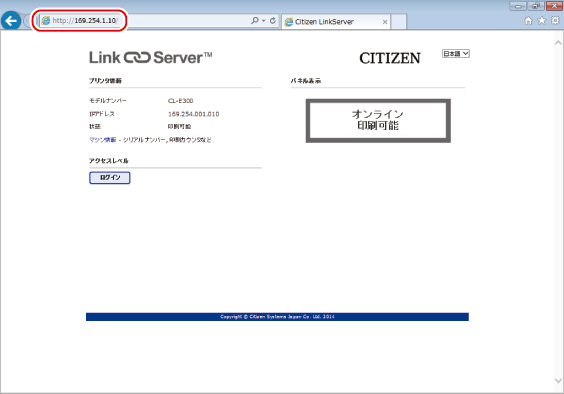The image size is (564, 394).
Task: Refresh the page with the reload icon
Action: point(273,21)
